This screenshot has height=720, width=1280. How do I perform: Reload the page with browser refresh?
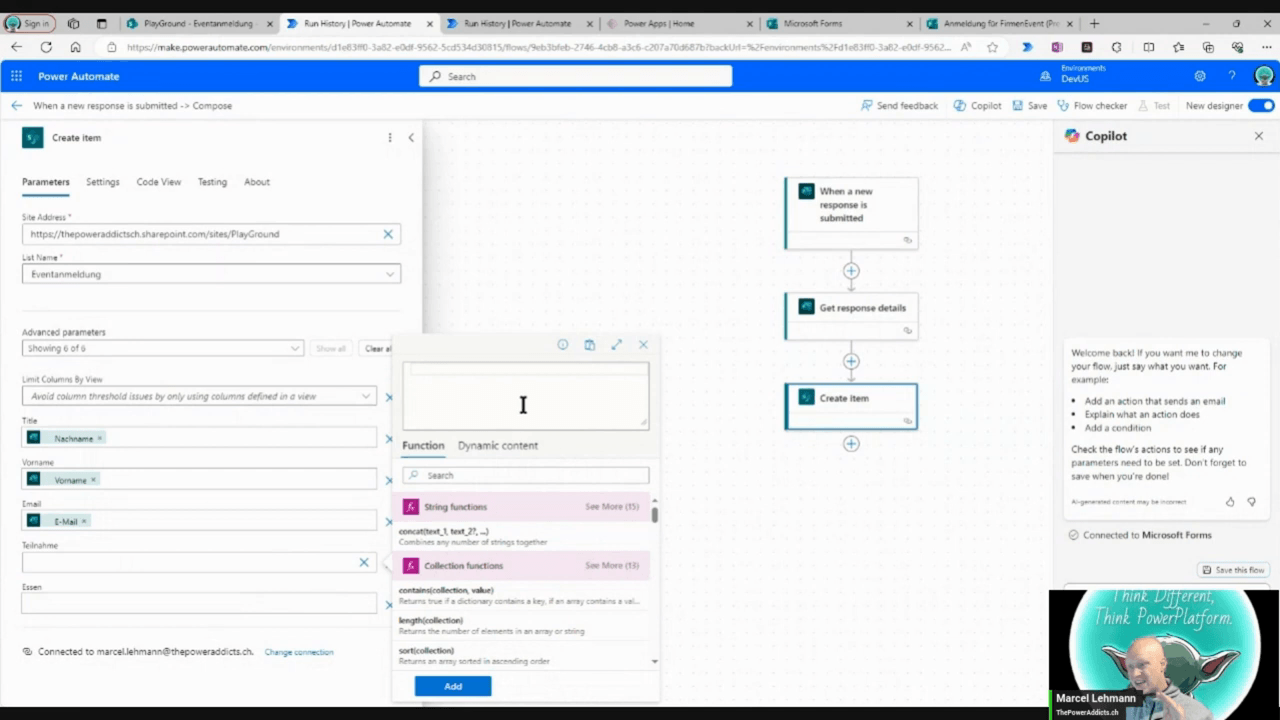46,47
